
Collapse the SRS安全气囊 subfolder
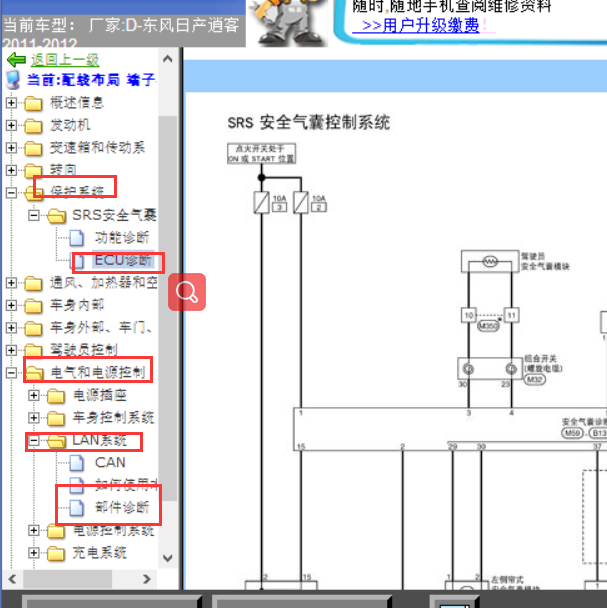click(34, 215)
